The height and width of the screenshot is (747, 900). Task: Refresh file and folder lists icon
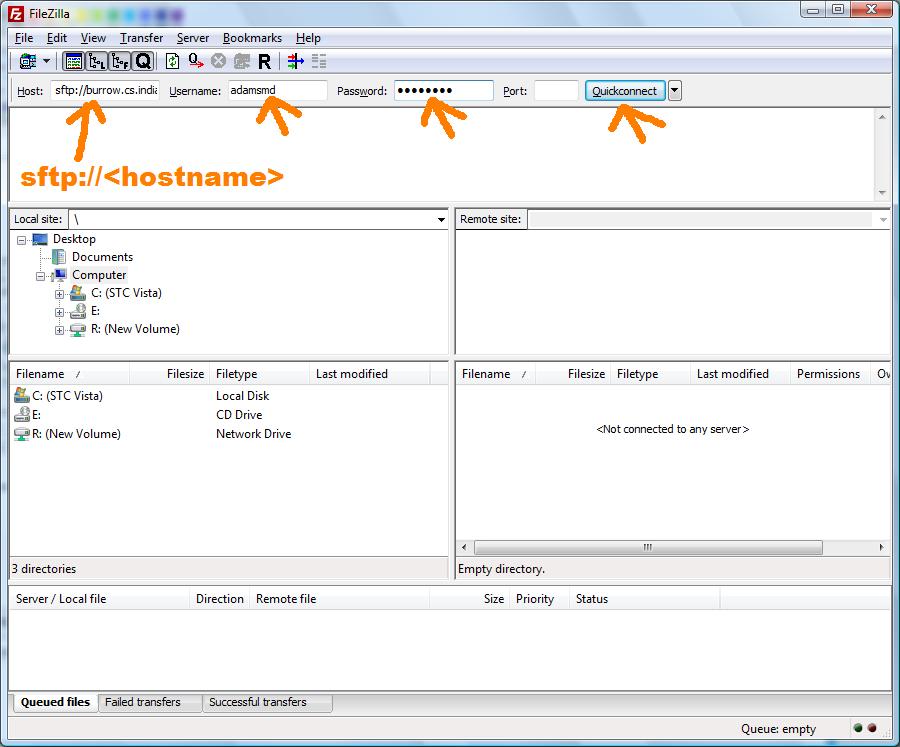172,61
